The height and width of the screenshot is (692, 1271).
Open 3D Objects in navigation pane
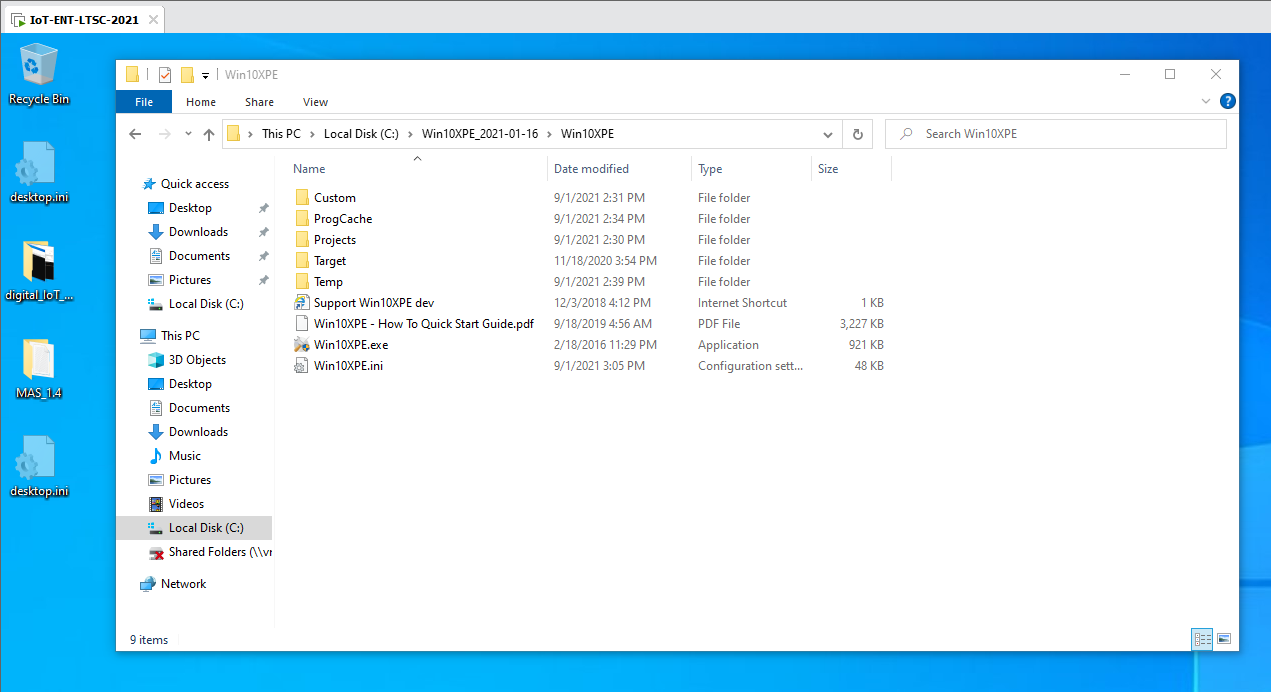197,360
